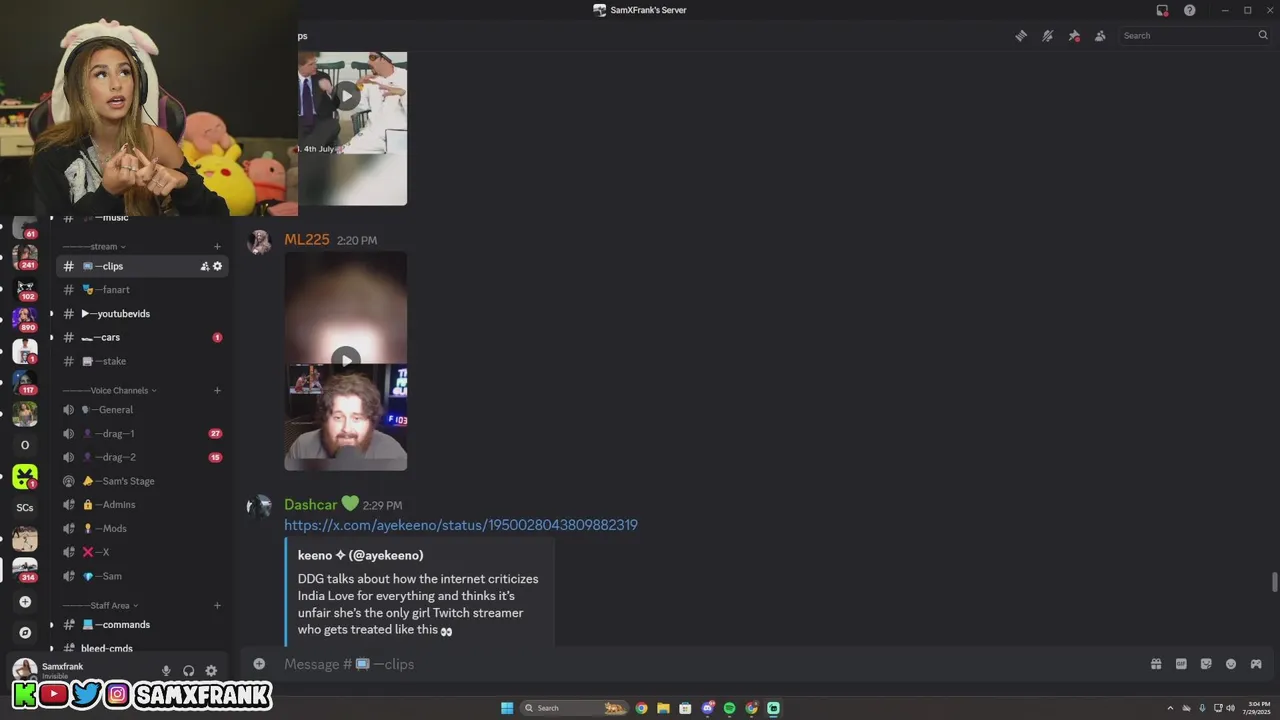This screenshot has width=1280, height=720.
Task: Expand the youtubevids channel threads arrow
Action: tap(52, 314)
